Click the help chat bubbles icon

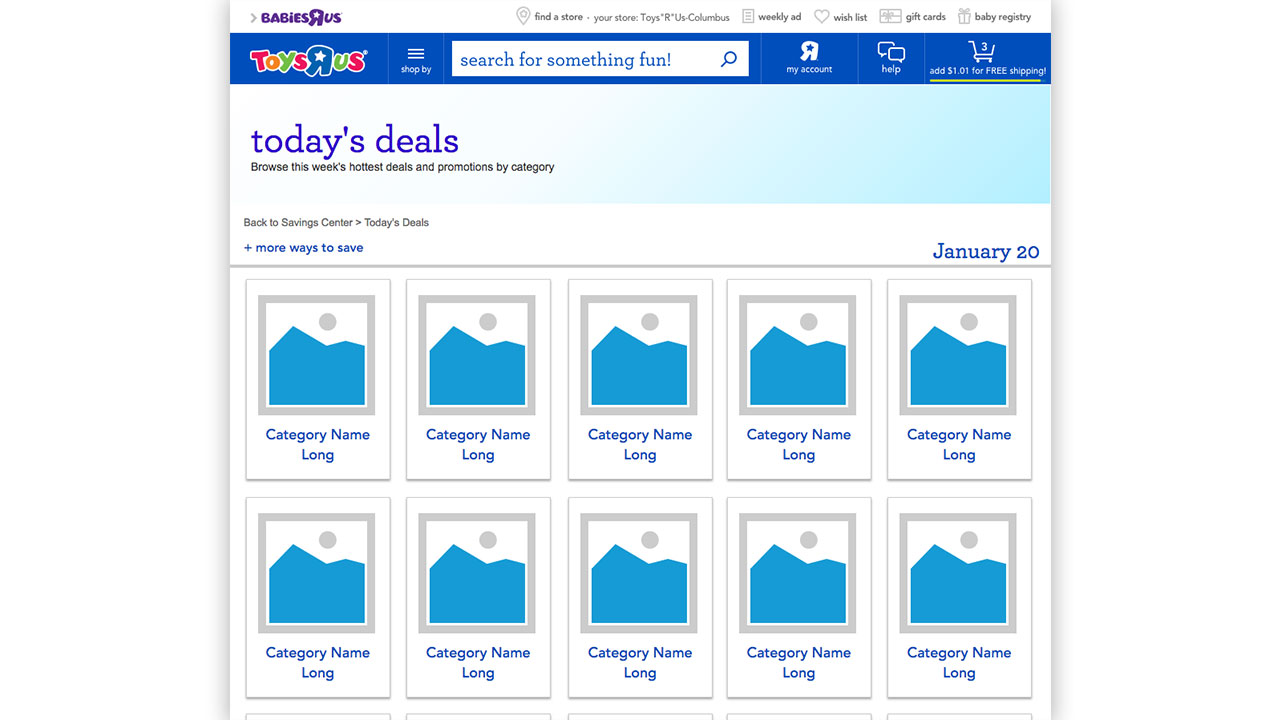coord(890,53)
